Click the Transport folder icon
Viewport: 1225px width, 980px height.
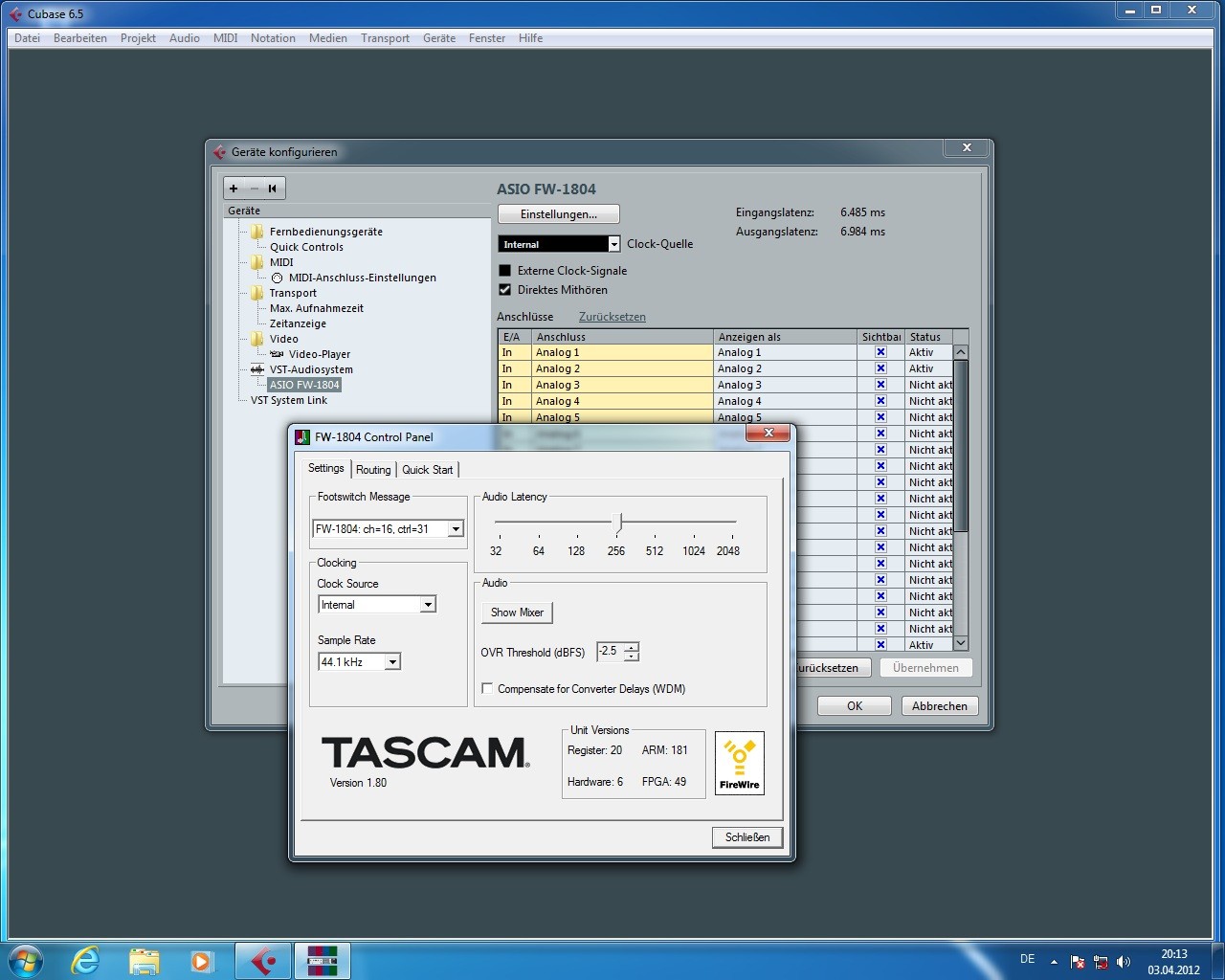point(257,293)
